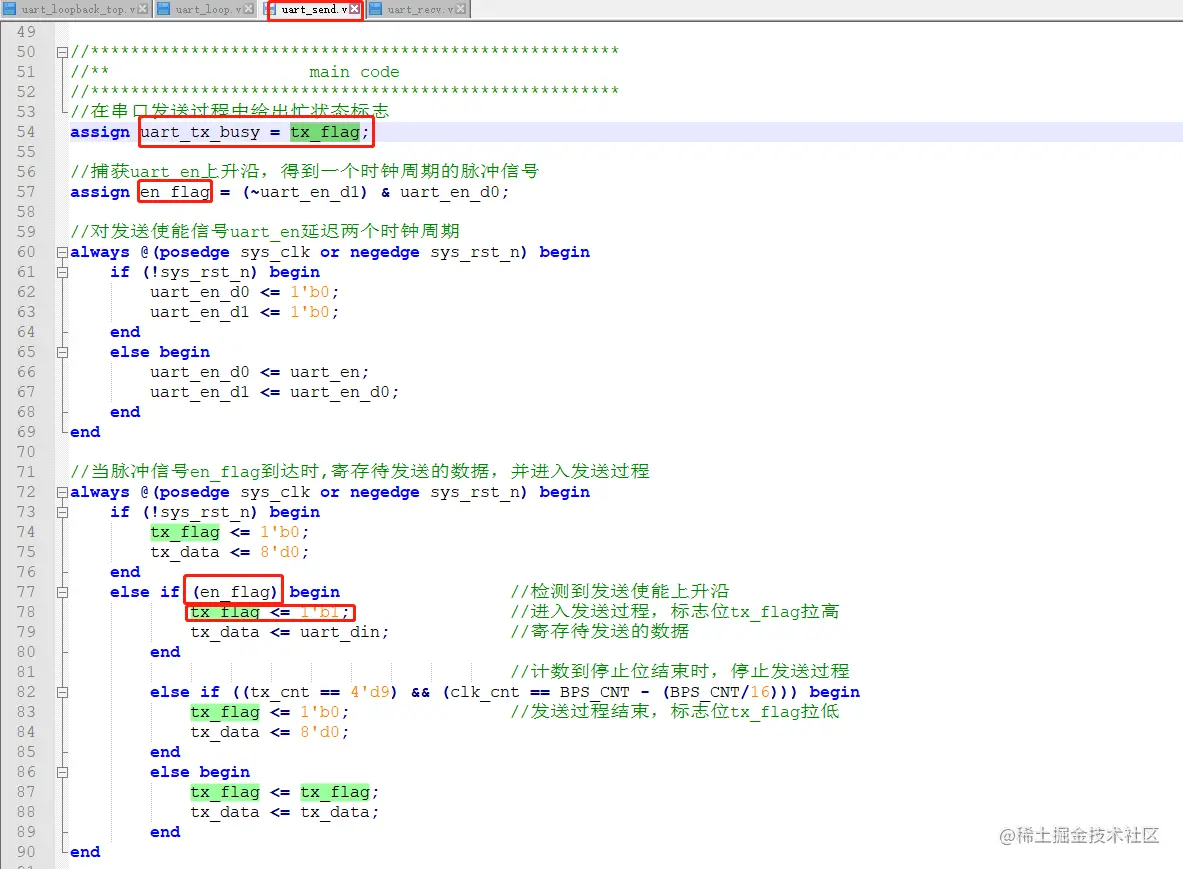Screen dimensions: 1183x869
Task: Click line number 57 in the margin
Action: [x=26, y=192]
